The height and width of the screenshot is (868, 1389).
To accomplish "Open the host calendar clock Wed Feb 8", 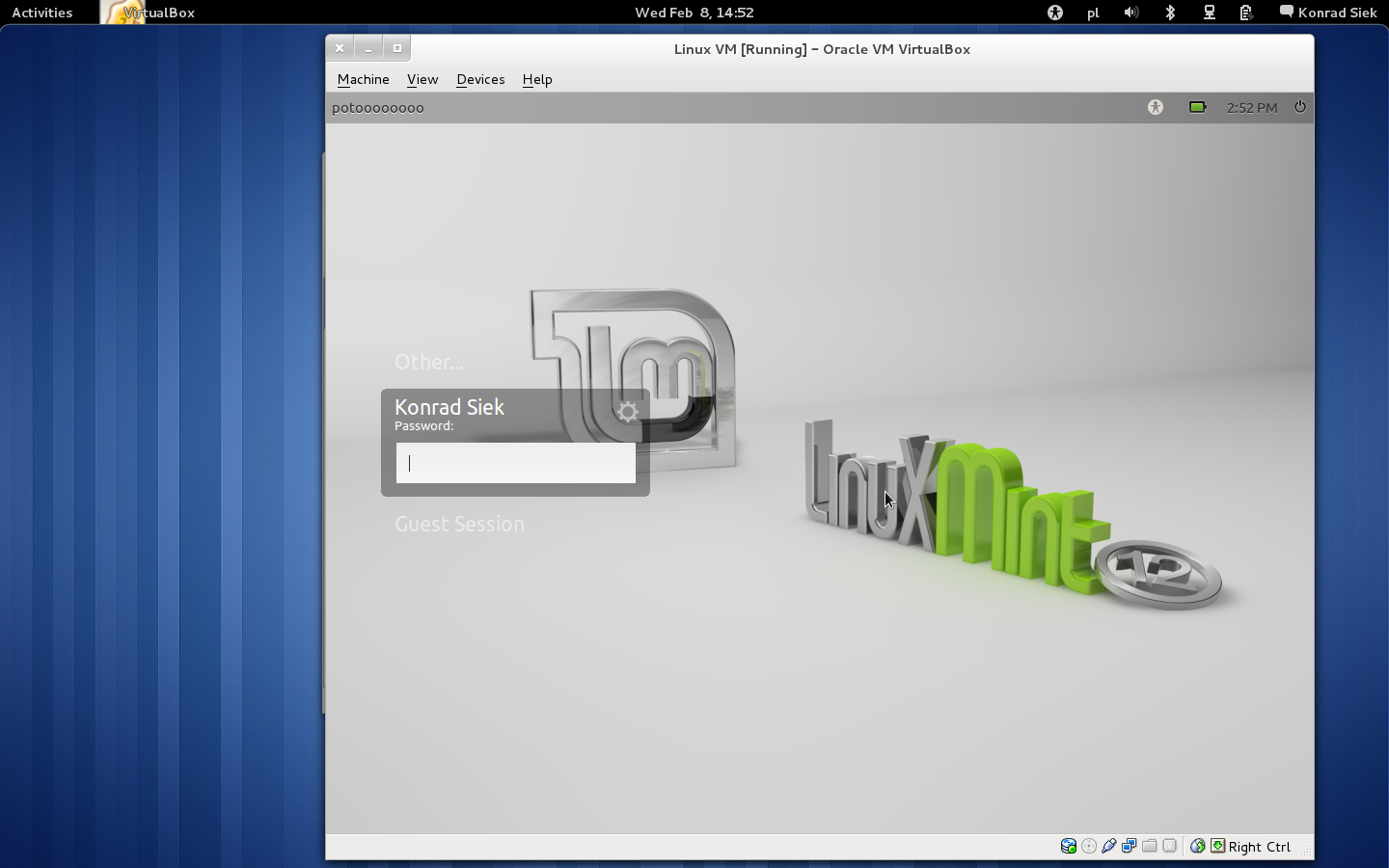I will [694, 13].
